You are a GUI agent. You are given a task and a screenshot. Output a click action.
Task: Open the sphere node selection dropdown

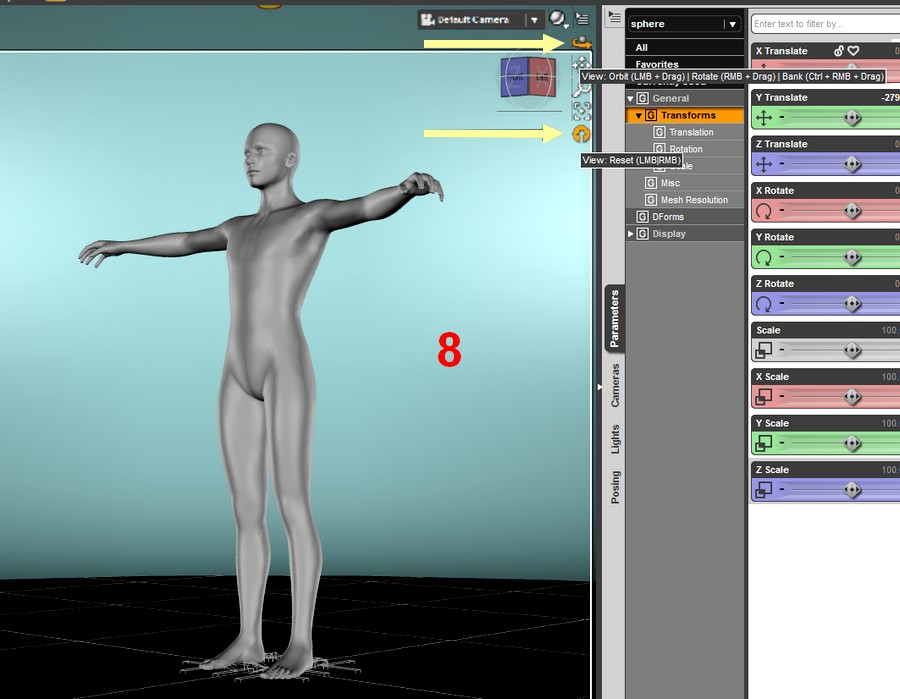coord(684,24)
